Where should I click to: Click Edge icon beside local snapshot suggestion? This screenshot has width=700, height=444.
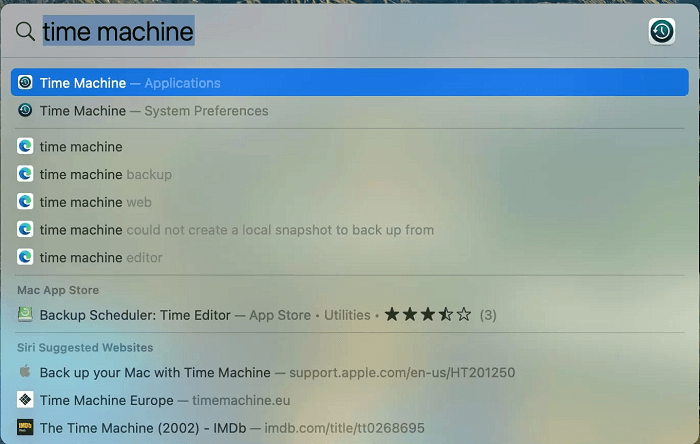(x=25, y=229)
